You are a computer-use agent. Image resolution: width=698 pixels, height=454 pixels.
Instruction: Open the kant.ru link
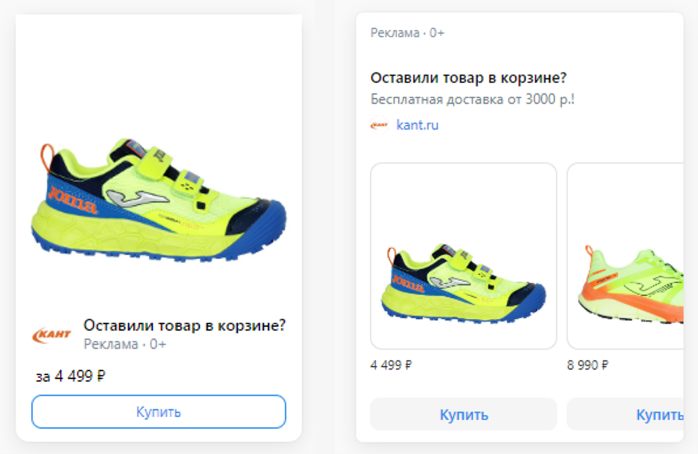tap(417, 126)
